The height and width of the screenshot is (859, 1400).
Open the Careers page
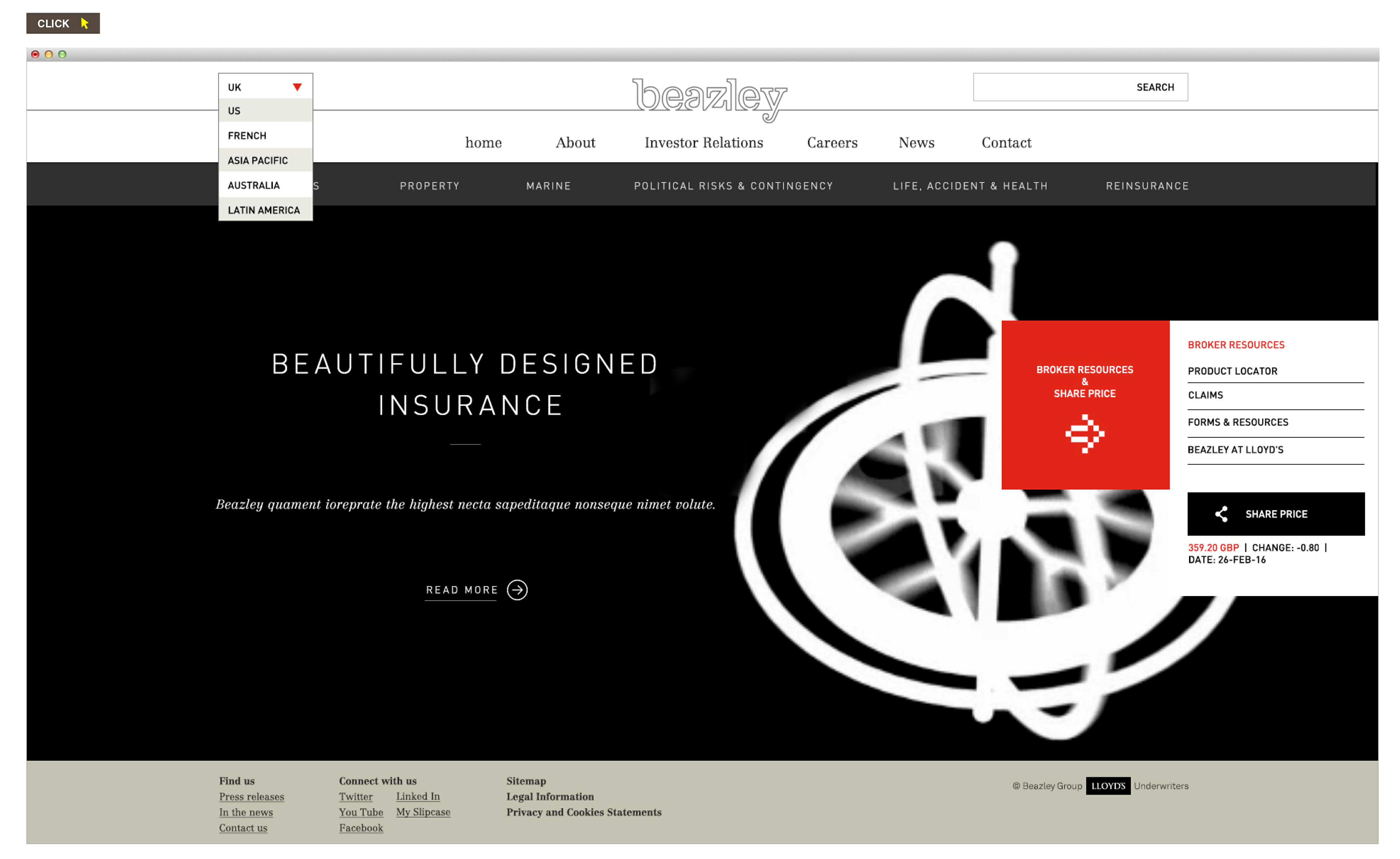[x=832, y=143]
